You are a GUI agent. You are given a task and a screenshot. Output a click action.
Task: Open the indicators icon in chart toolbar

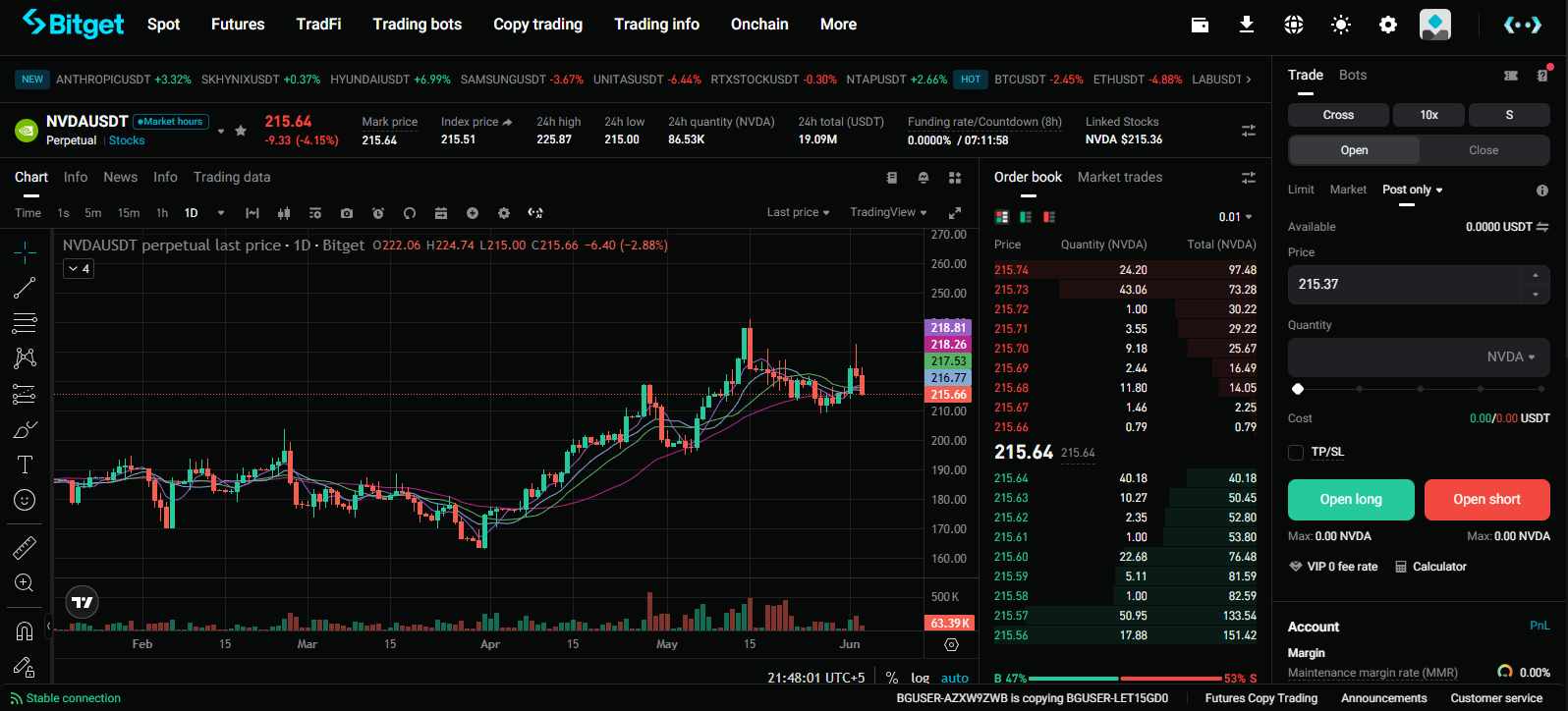[315, 213]
